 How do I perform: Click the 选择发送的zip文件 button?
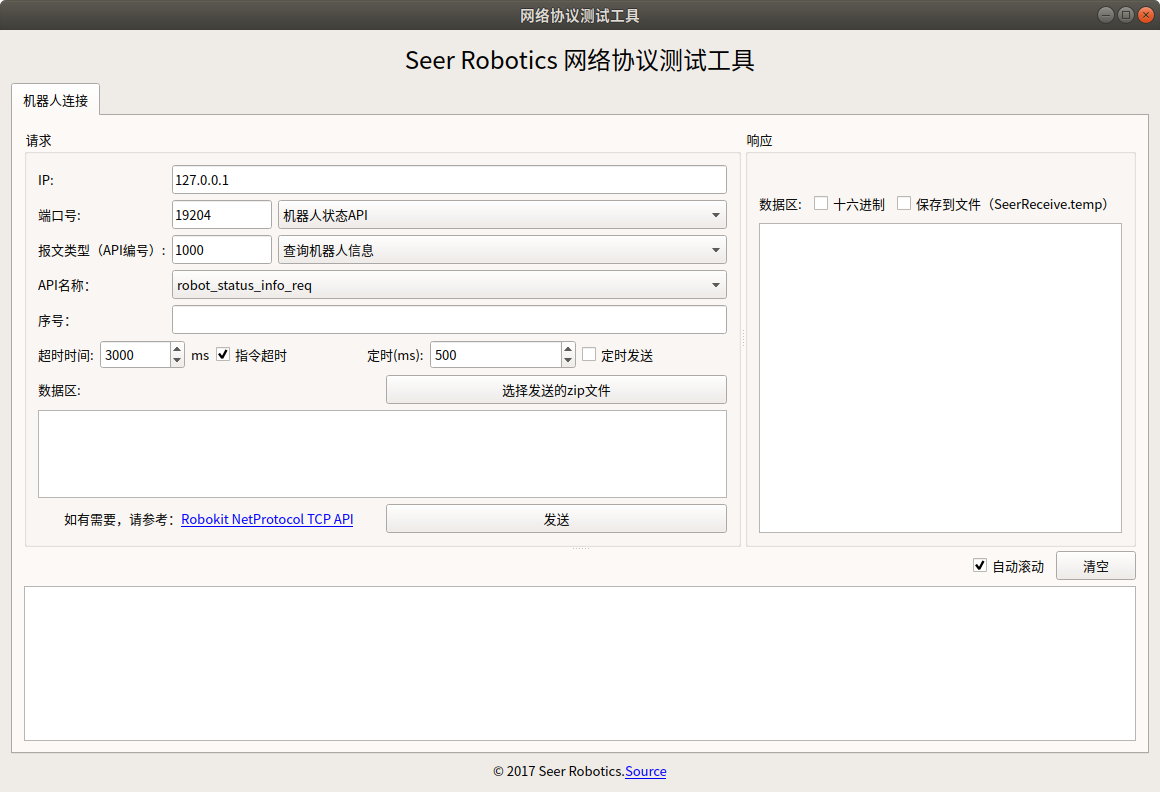556,390
